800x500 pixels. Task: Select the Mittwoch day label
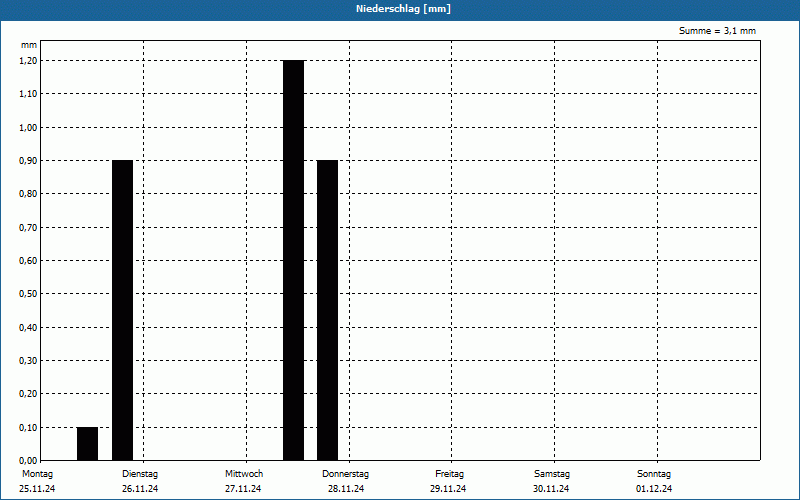click(244, 474)
